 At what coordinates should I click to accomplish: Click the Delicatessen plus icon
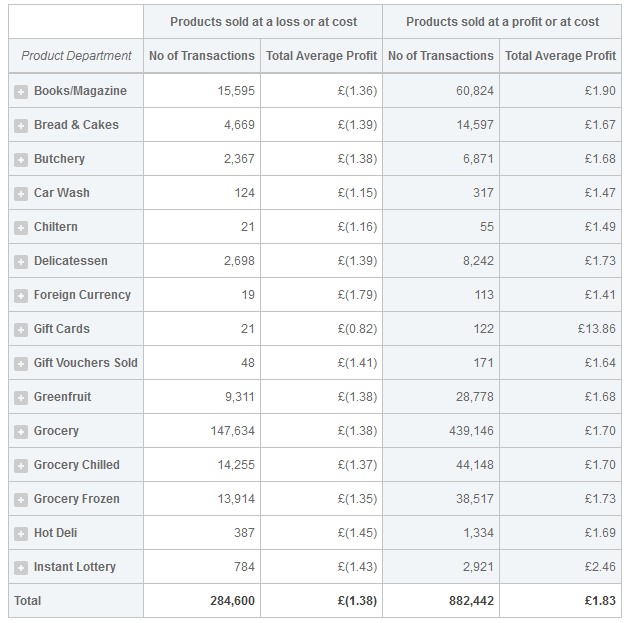(x=21, y=262)
